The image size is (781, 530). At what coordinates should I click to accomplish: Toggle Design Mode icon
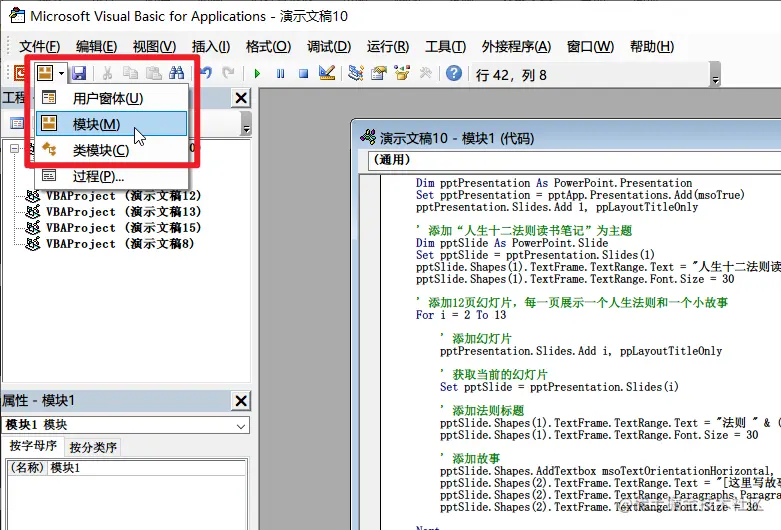pyautogui.click(x=327, y=73)
